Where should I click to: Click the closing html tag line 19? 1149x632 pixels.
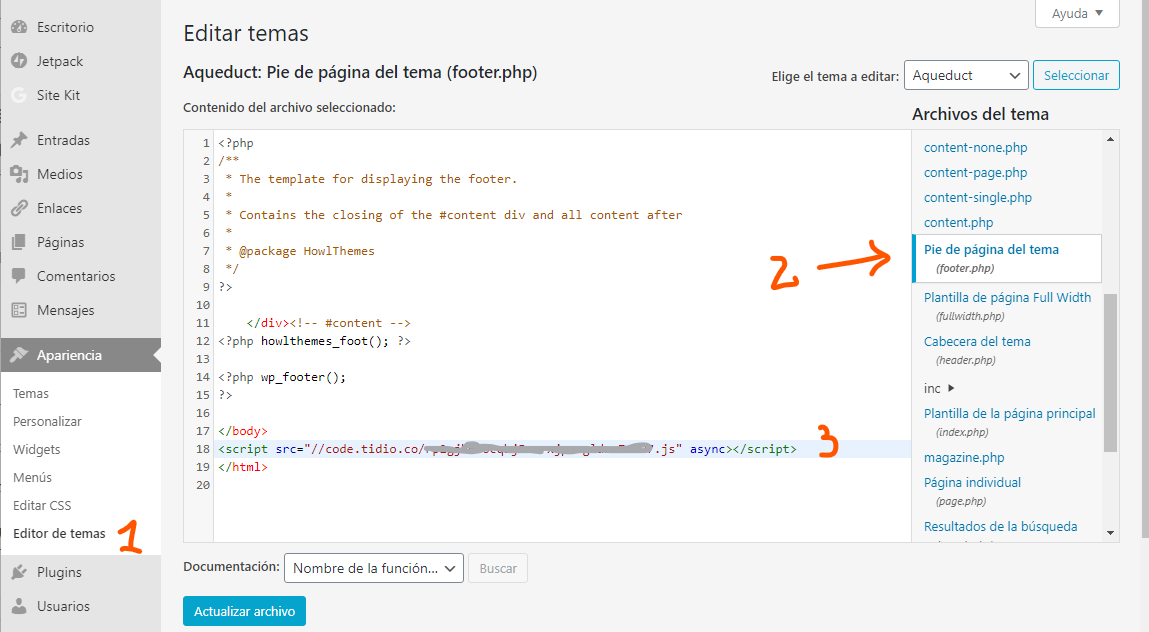[243, 467]
